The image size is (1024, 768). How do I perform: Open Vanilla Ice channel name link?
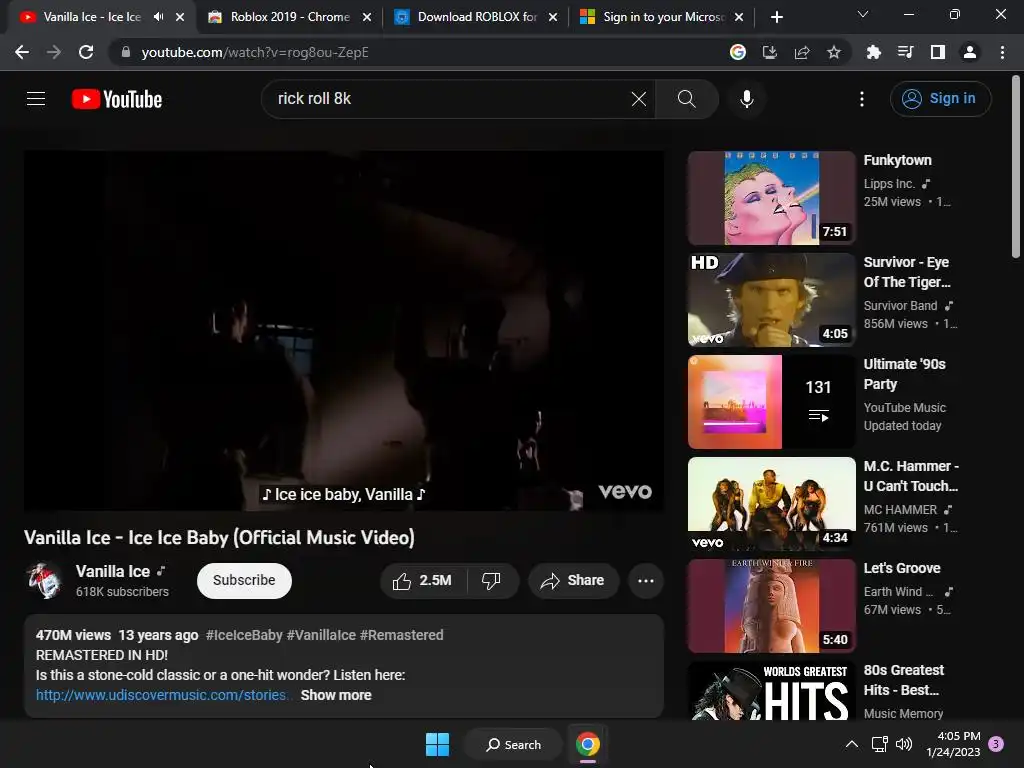(x=113, y=571)
